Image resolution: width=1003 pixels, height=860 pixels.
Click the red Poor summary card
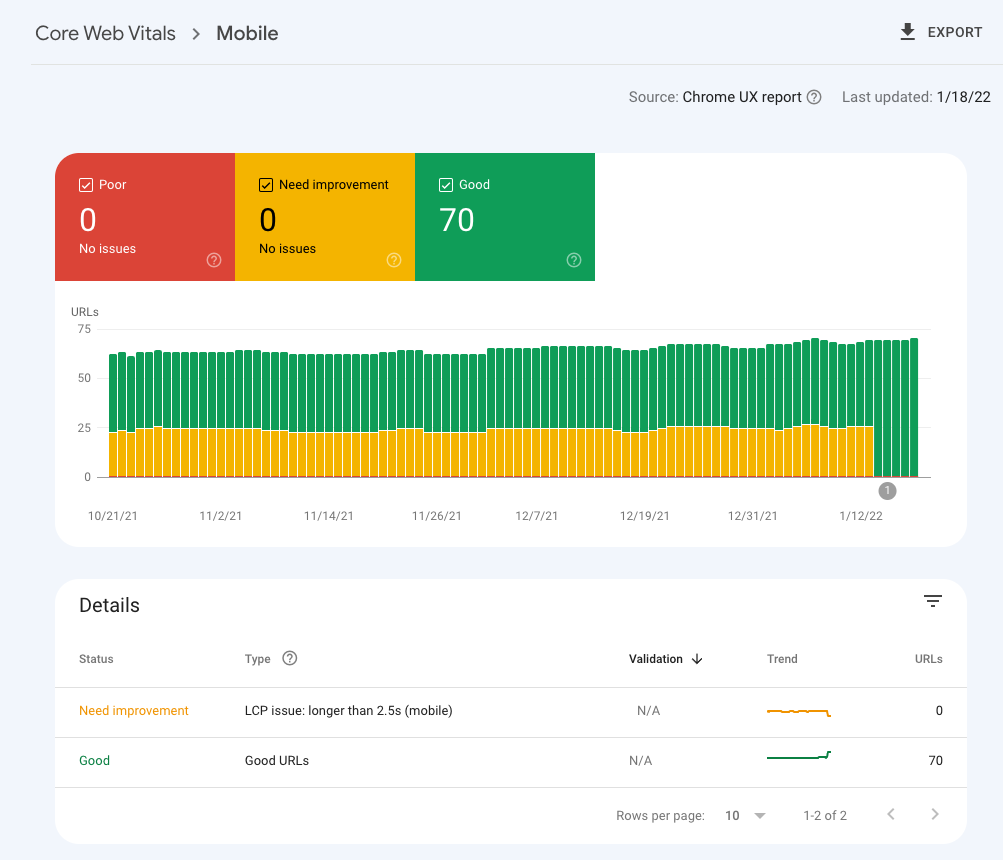point(145,217)
